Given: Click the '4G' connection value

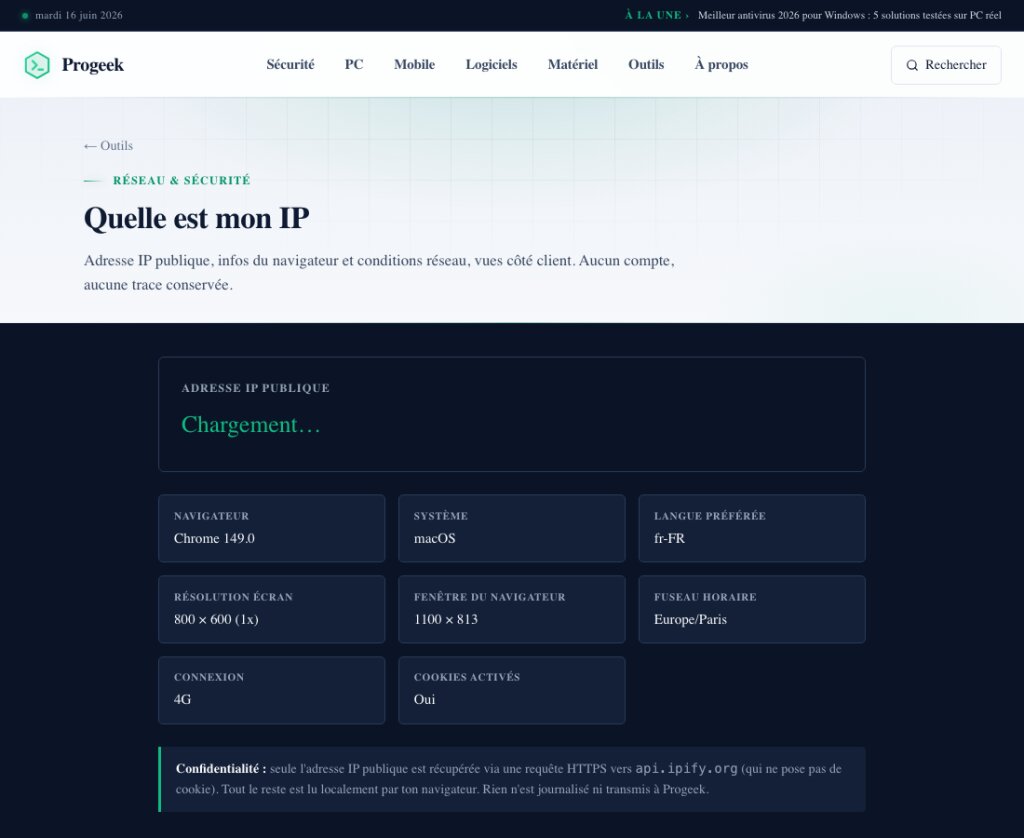Looking at the screenshot, I should (x=182, y=700).
